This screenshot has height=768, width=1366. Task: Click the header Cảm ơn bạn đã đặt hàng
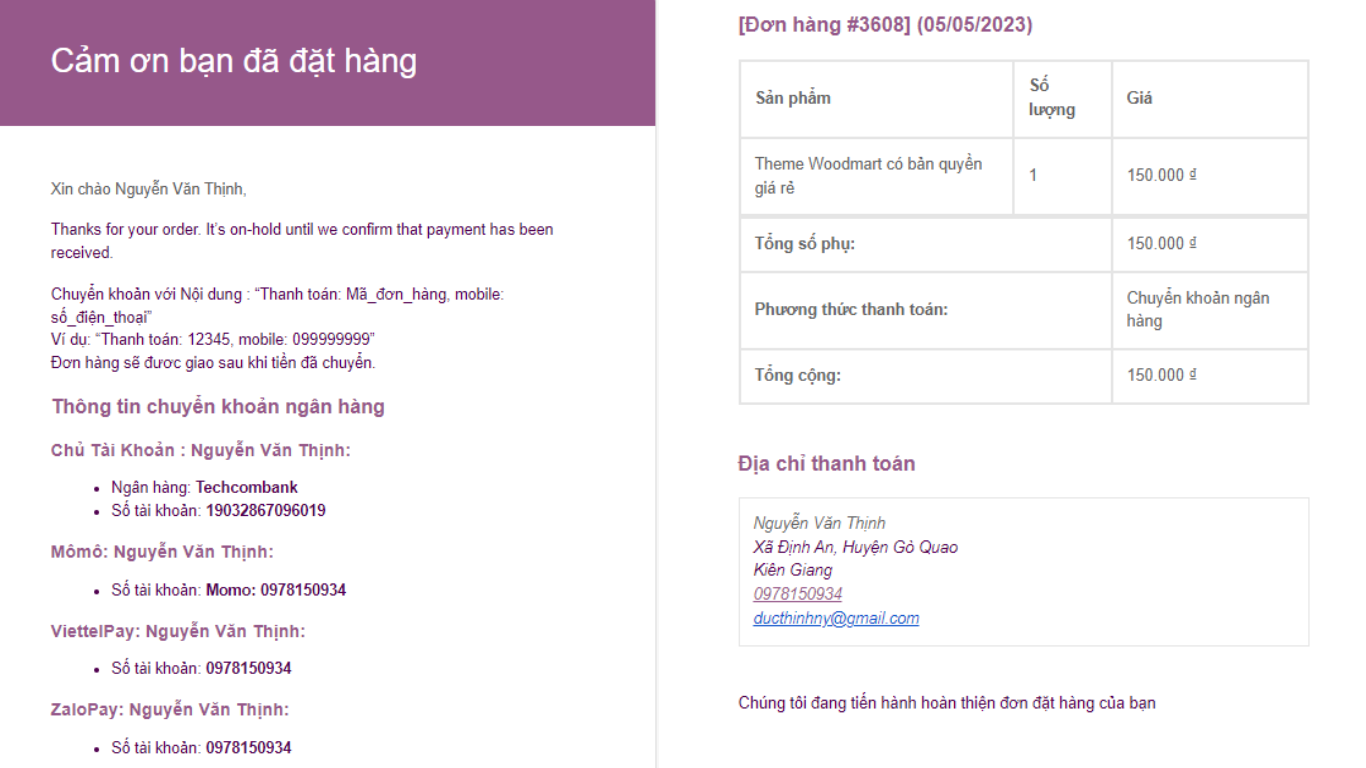[x=233, y=61]
